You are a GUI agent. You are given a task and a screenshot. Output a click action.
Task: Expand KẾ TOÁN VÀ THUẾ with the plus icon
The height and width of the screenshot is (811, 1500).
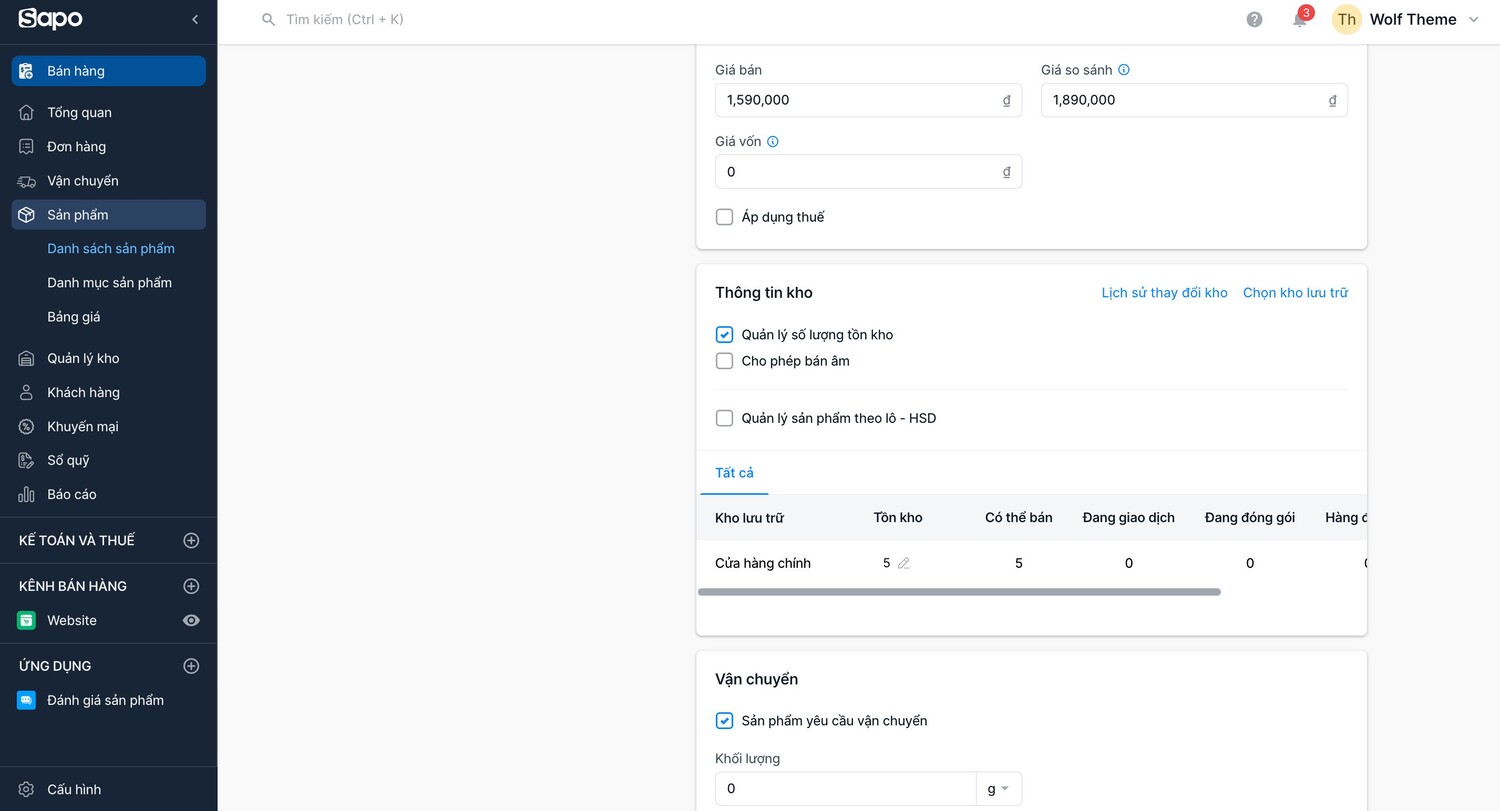(x=191, y=540)
